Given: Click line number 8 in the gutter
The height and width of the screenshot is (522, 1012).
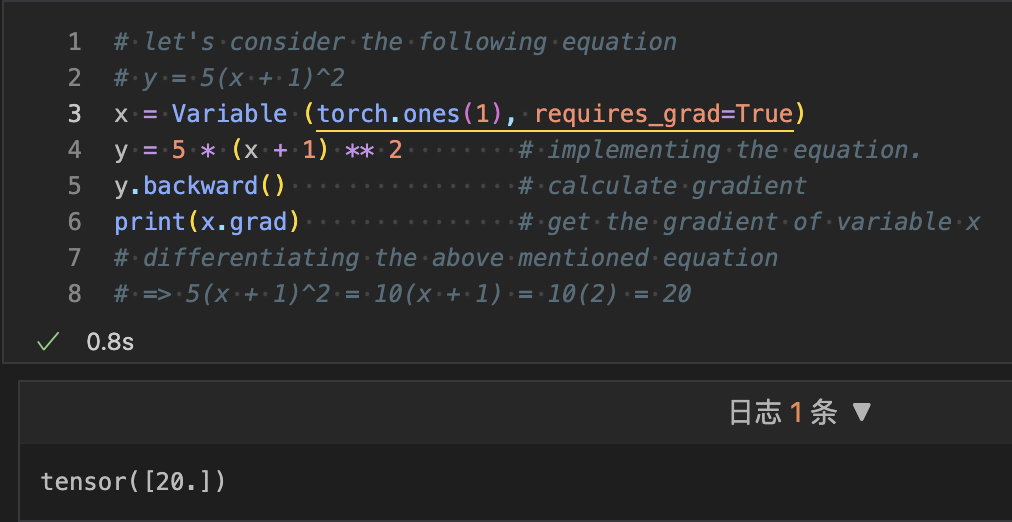Looking at the screenshot, I should (74, 294).
